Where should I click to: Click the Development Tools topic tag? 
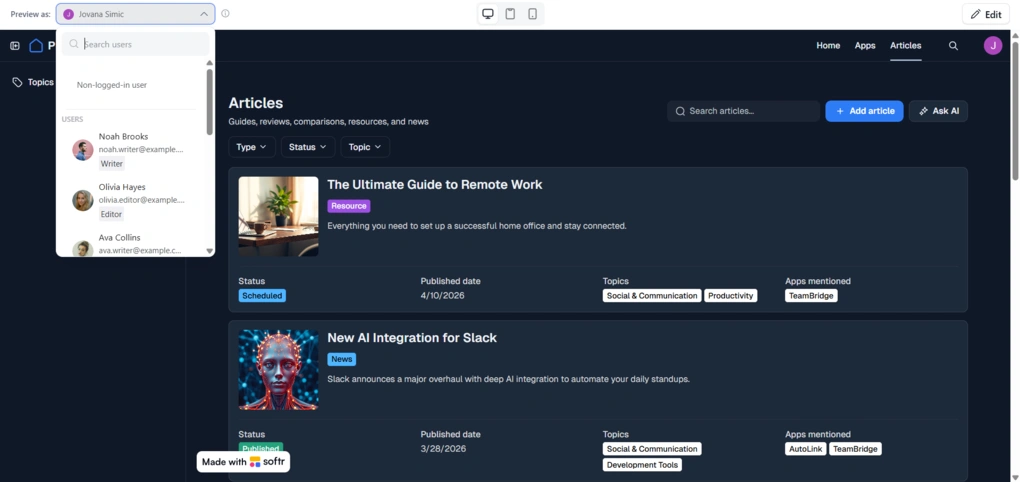pyautogui.click(x=642, y=465)
